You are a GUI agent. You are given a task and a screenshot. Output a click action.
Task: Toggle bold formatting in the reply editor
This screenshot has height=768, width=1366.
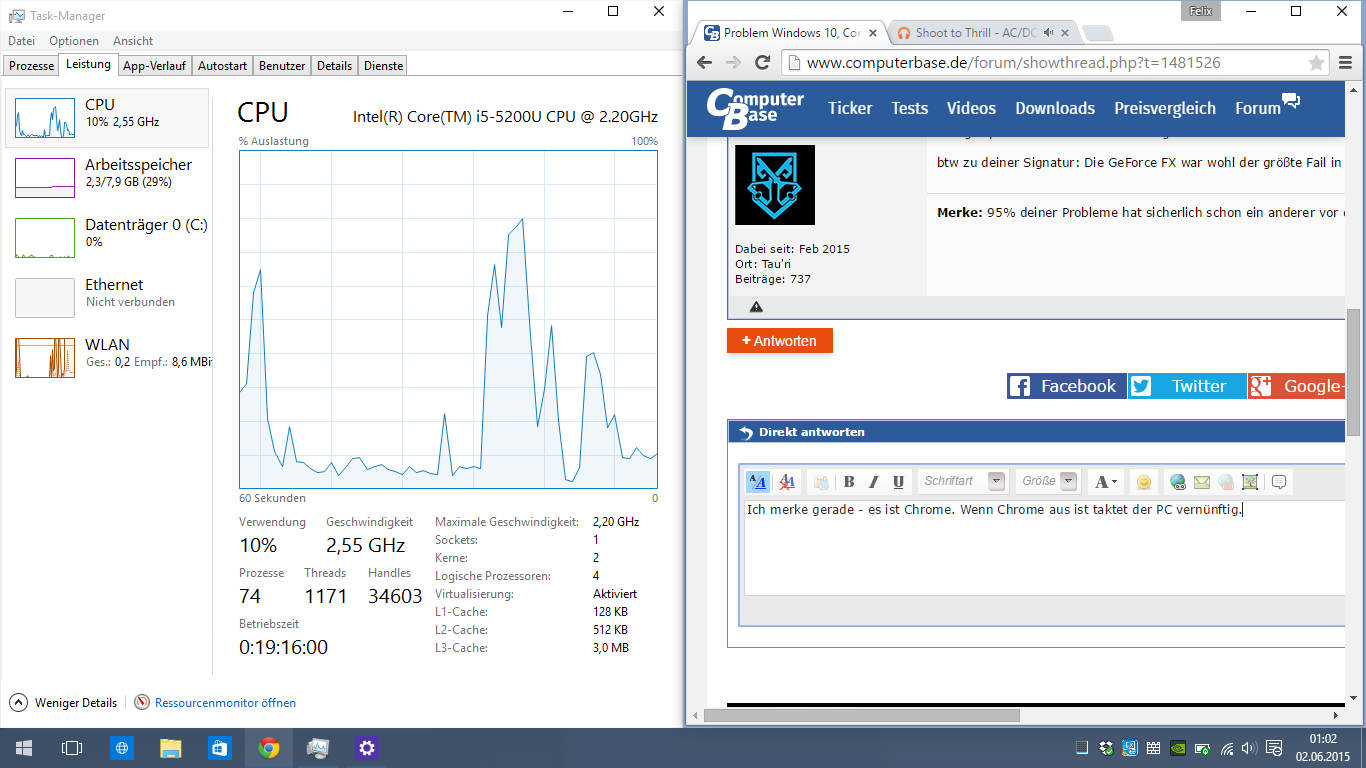point(849,482)
